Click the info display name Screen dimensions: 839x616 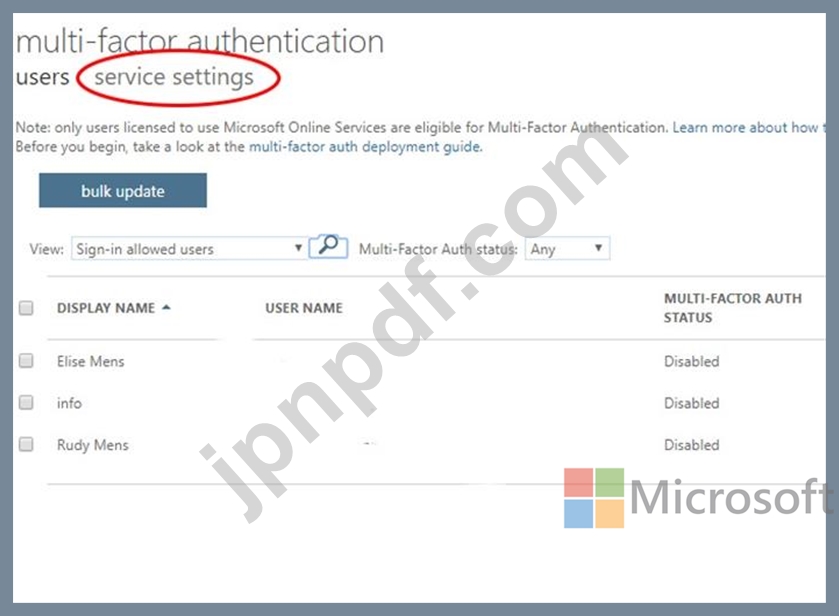click(x=69, y=403)
